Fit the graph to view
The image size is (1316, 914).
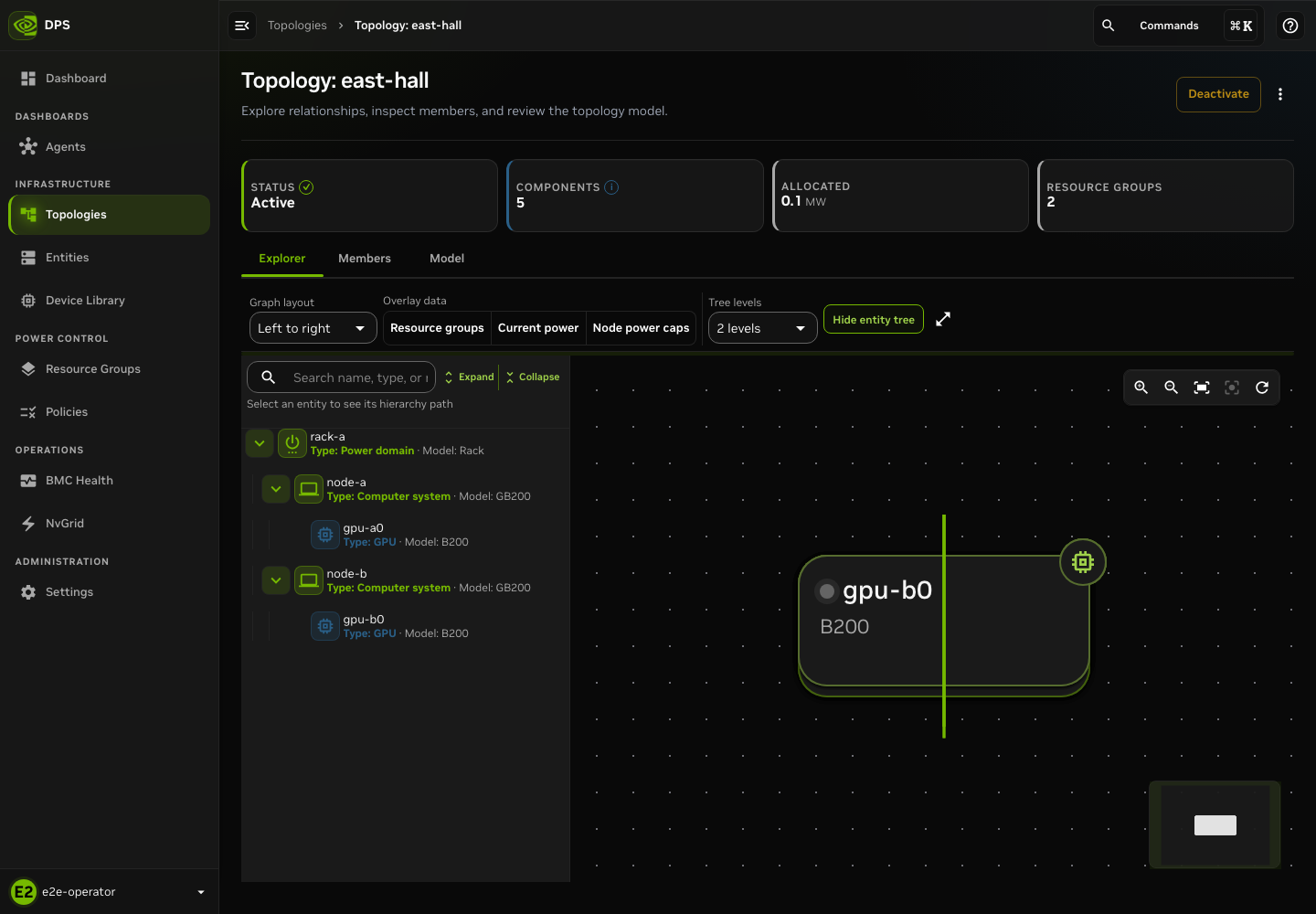(1202, 388)
